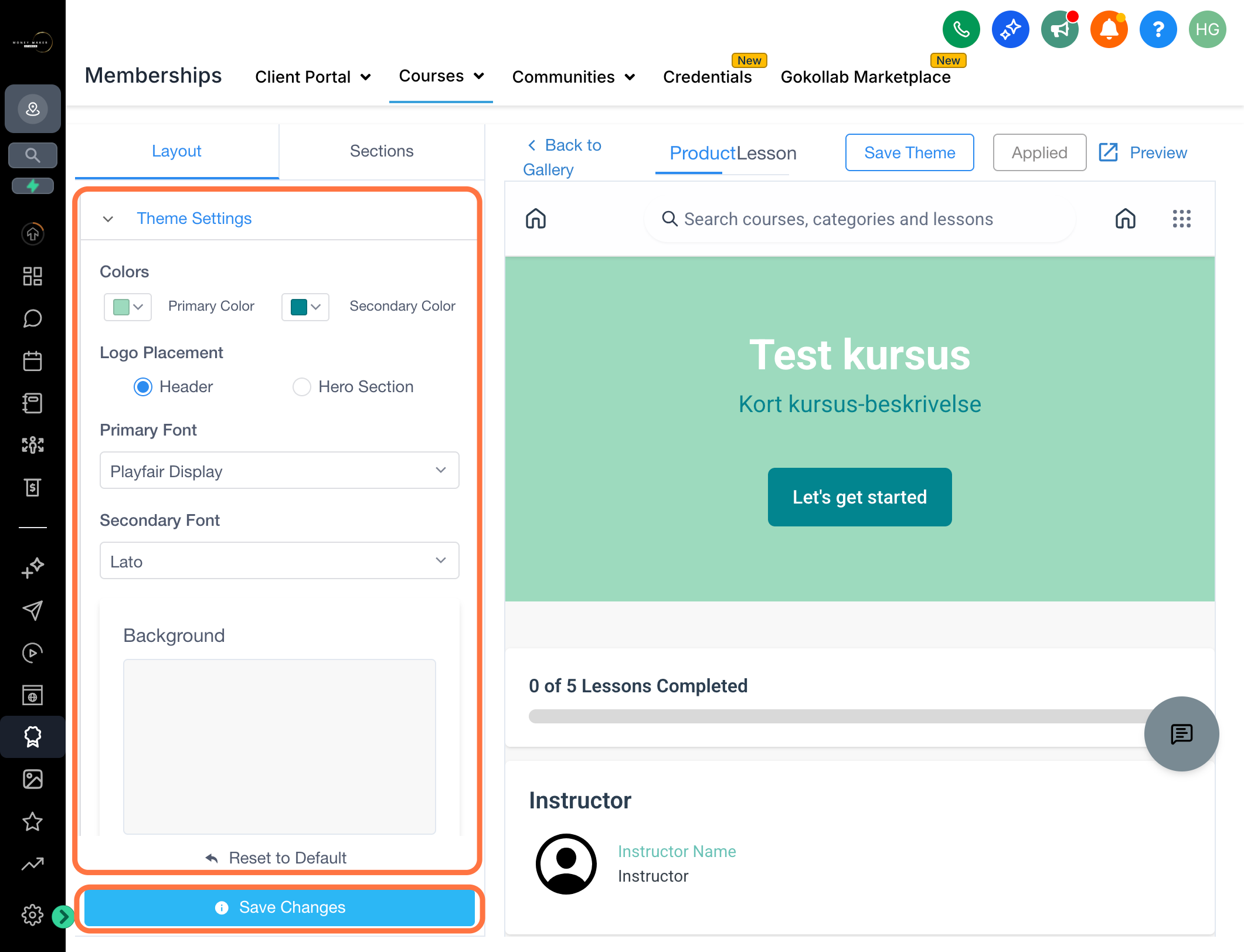Open the sidebar paper plane marketing icon
1244x952 pixels.
coord(33,610)
